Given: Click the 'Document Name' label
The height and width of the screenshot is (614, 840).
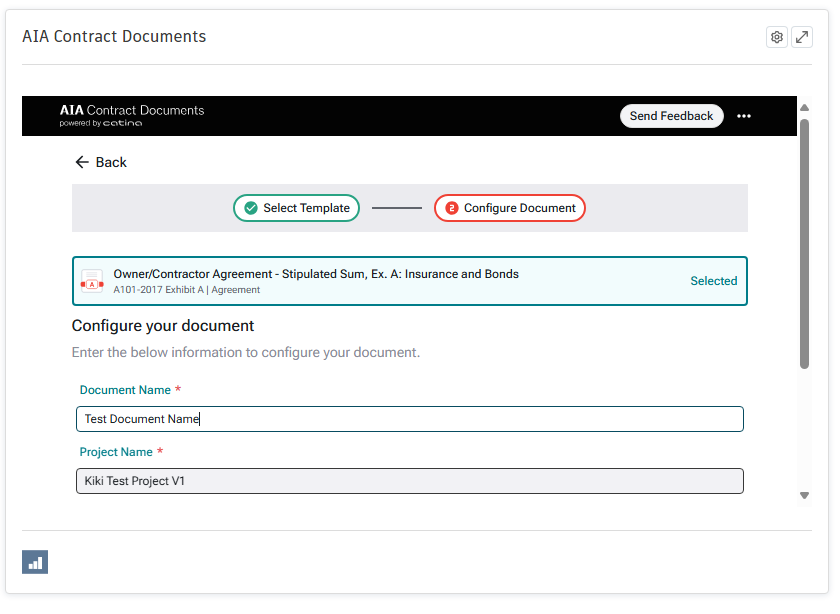Looking at the screenshot, I should [125, 390].
